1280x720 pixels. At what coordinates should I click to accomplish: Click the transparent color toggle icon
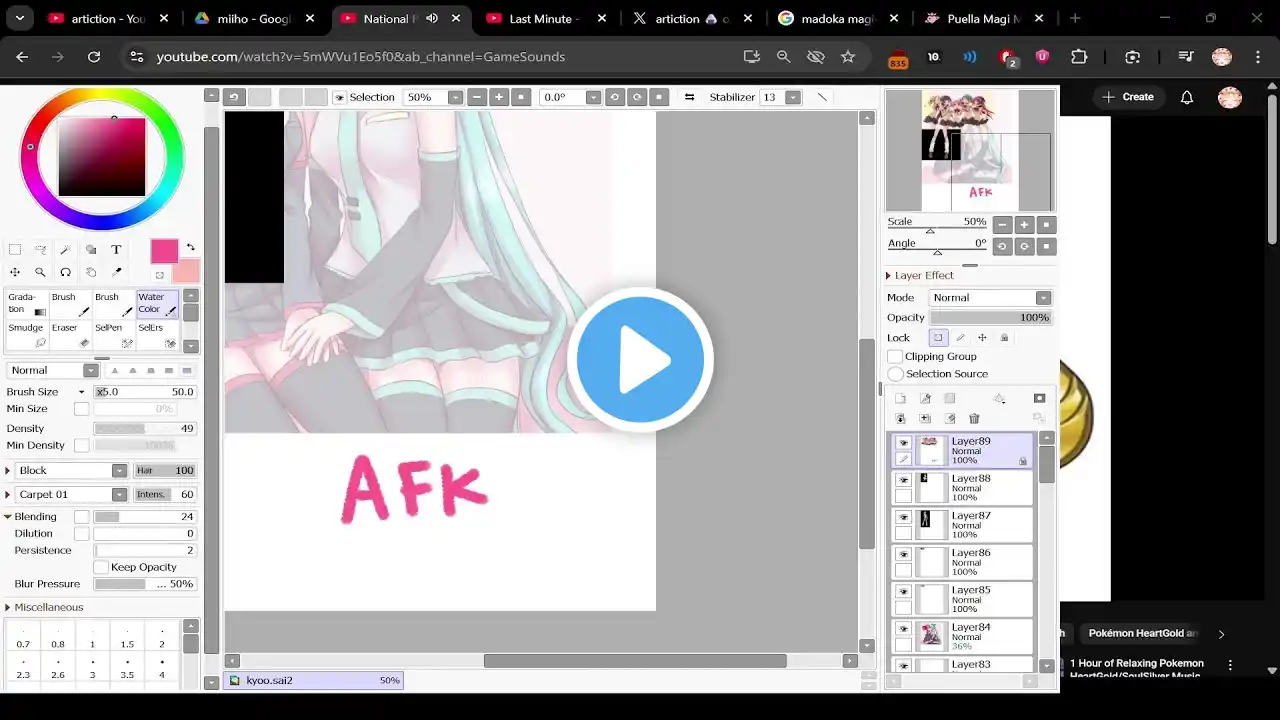[x=159, y=275]
